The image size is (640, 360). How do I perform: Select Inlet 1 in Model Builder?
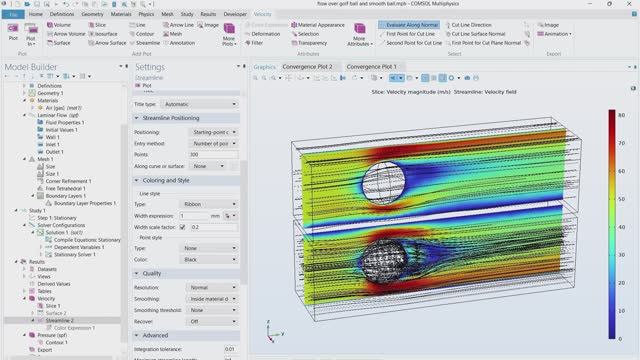tap(52, 144)
